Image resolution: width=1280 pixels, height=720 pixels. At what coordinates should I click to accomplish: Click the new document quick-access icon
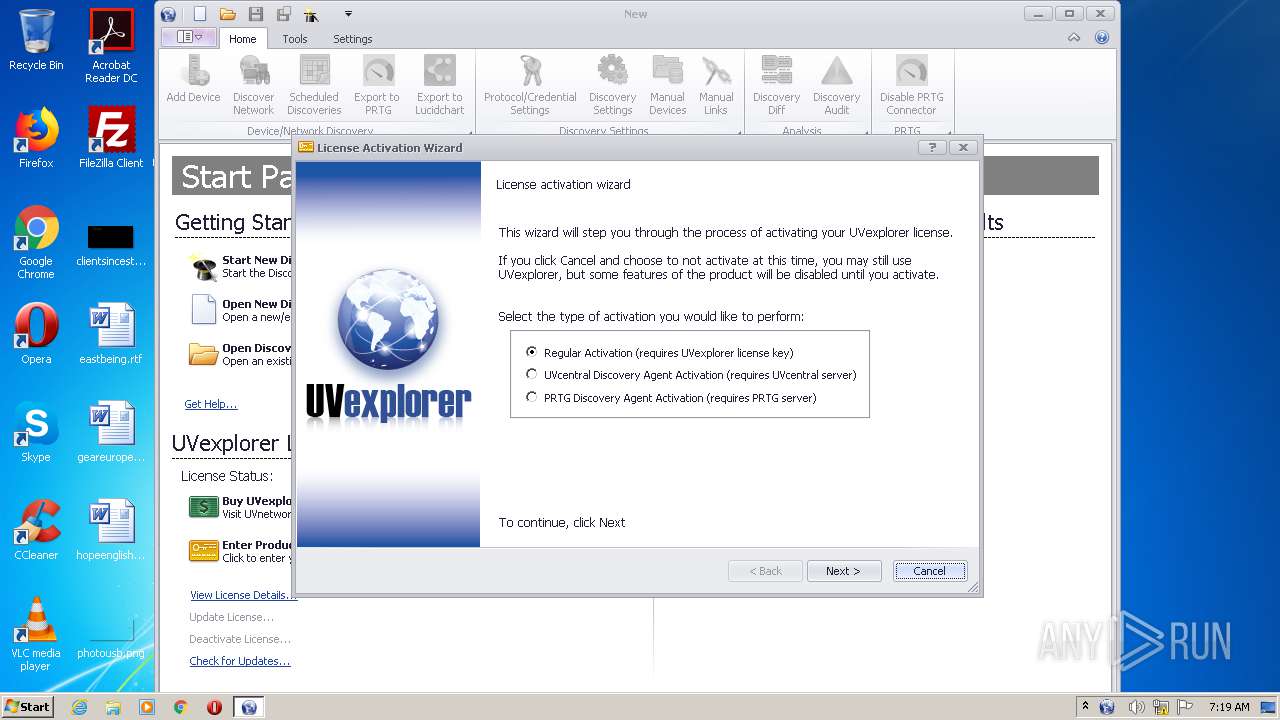200,14
